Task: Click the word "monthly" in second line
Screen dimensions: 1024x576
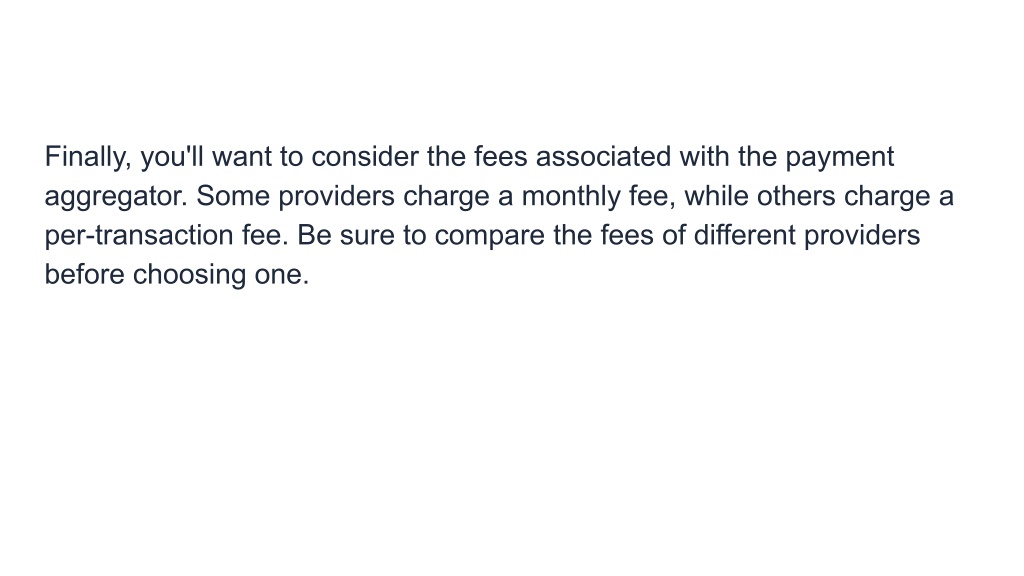Action: (x=571, y=197)
